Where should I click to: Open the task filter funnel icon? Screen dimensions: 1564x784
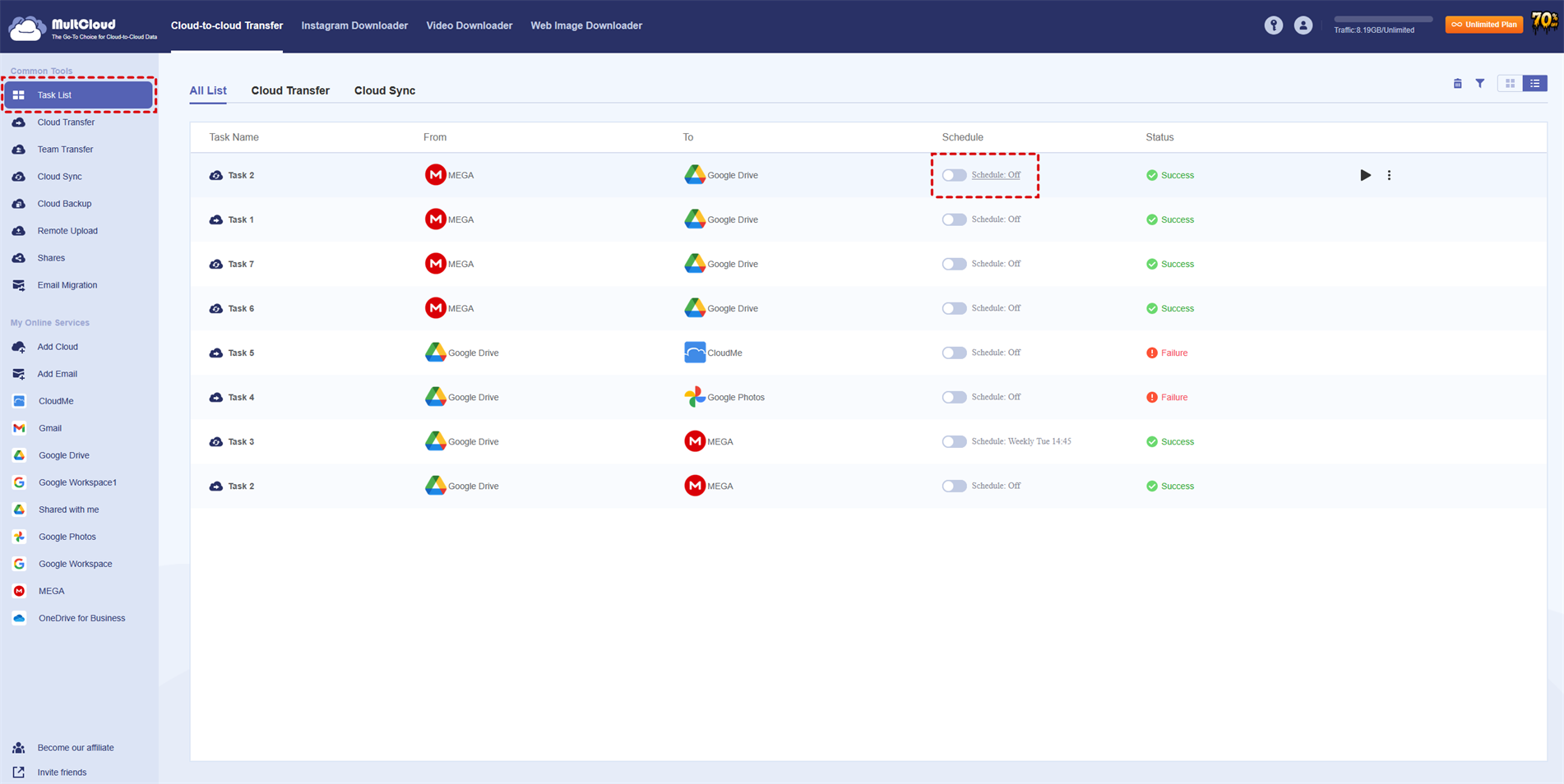click(x=1479, y=84)
